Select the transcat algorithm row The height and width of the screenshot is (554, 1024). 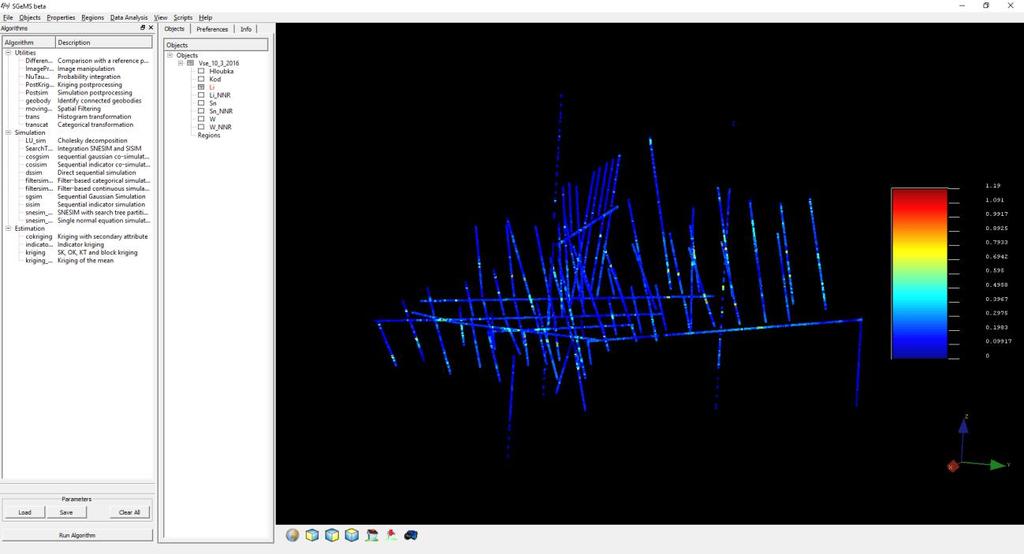[78, 125]
